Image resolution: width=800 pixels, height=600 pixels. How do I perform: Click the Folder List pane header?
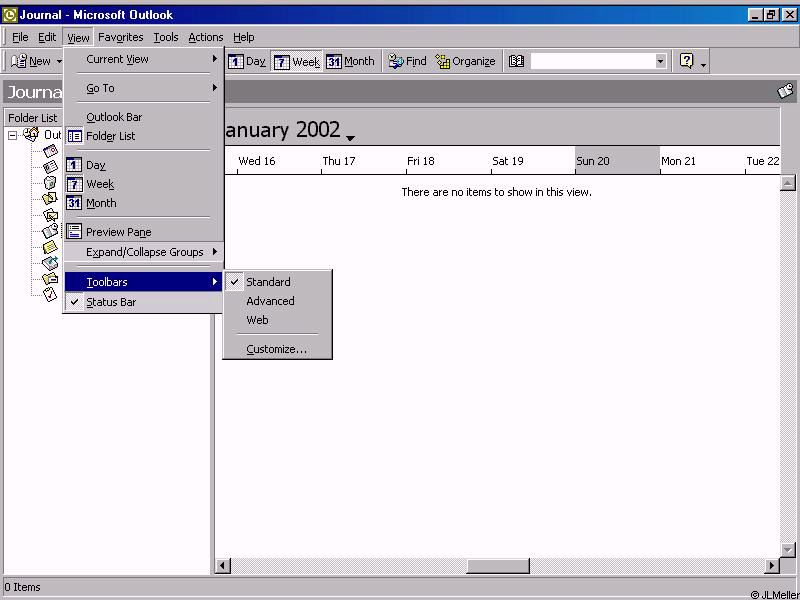pos(33,118)
